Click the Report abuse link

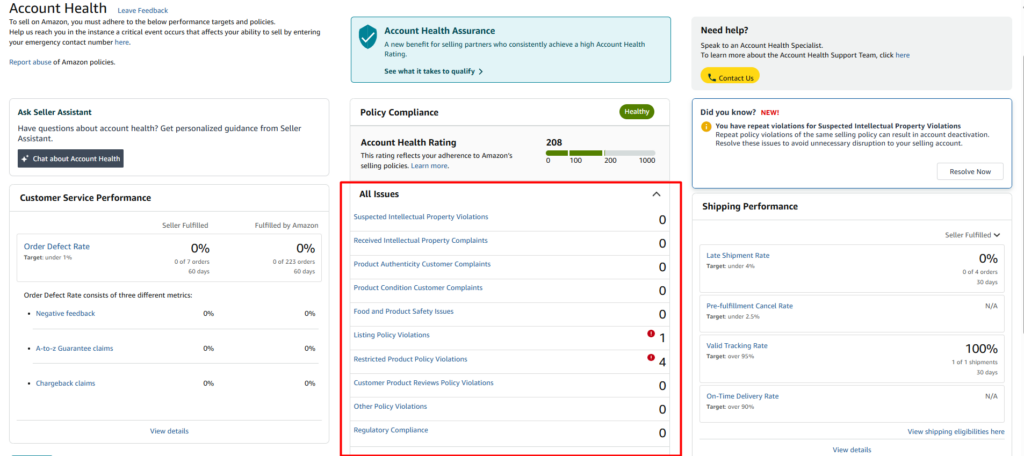pyautogui.click(x=30, y=62)
